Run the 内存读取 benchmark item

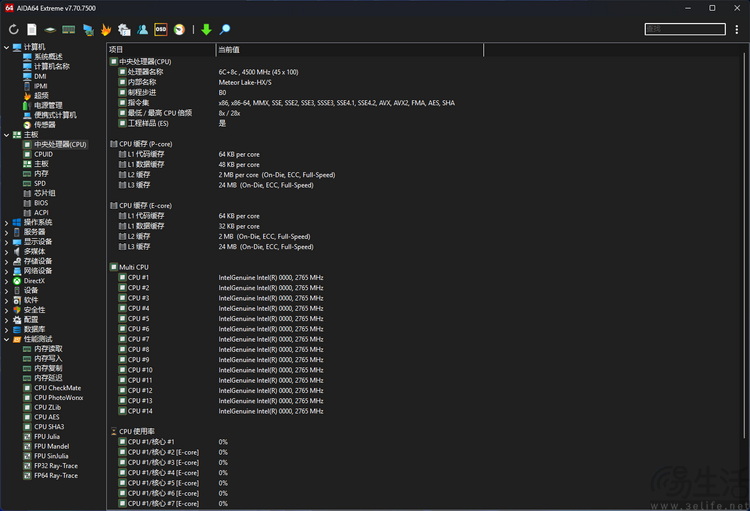(48, 349)
